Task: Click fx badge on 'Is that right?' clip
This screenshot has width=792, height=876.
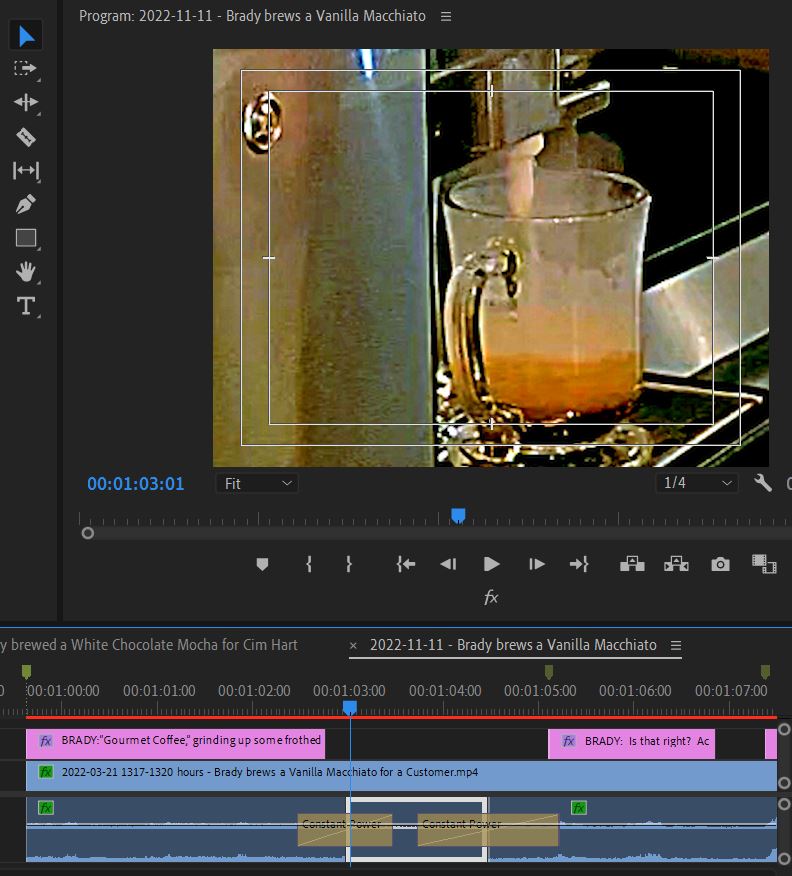Action: point(569,741)
